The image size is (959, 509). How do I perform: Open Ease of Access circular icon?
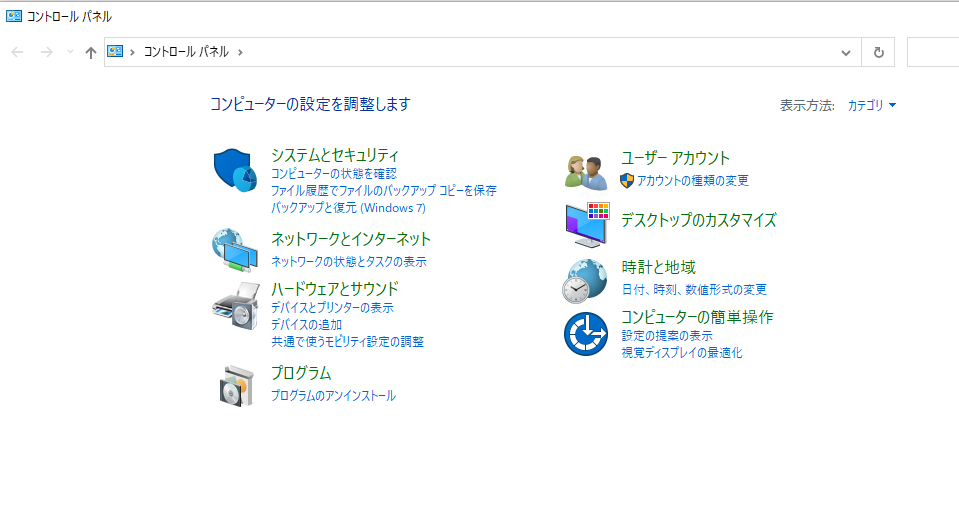click(586, 334)
